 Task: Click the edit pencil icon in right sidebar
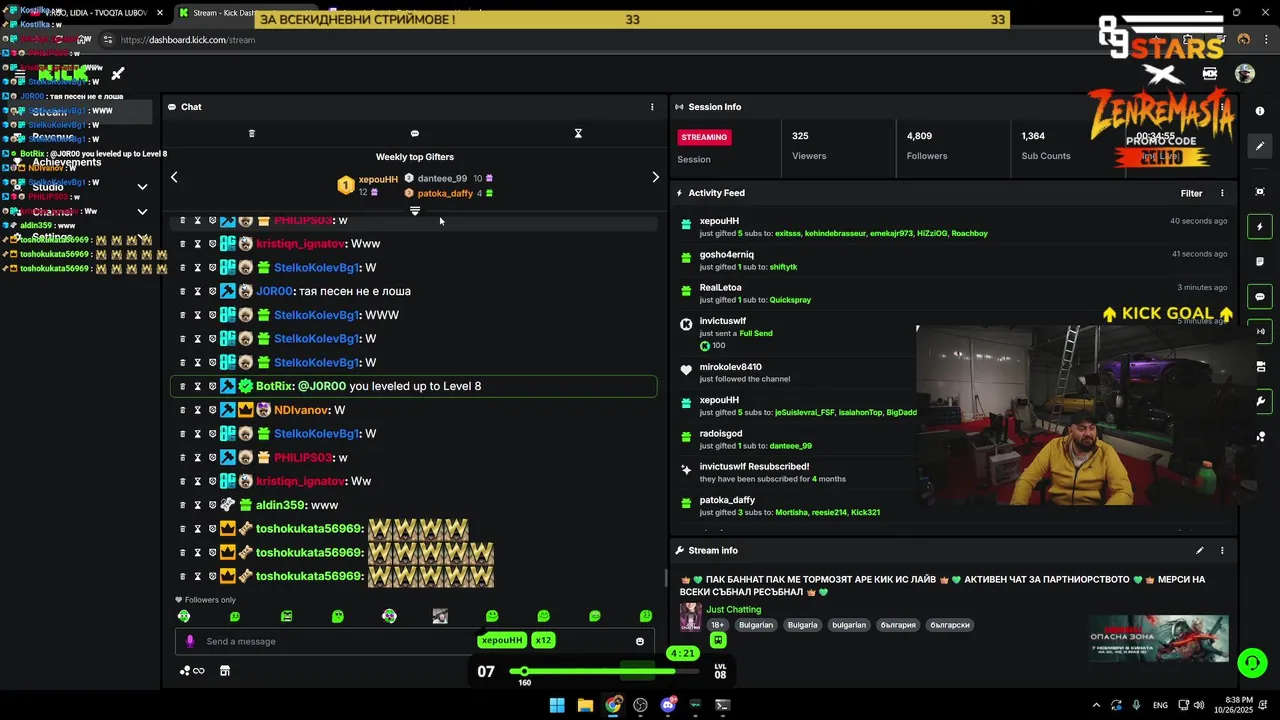1260,146
